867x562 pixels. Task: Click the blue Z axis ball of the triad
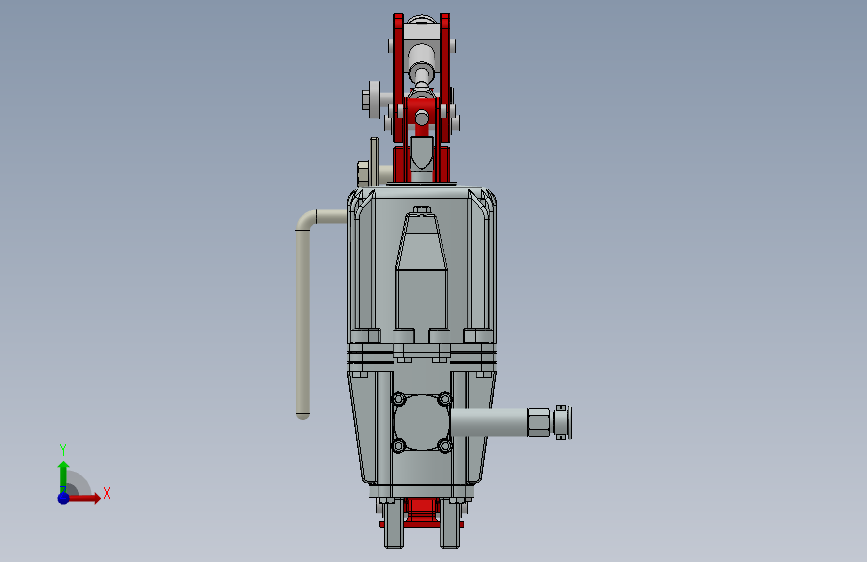pos(64,498)
